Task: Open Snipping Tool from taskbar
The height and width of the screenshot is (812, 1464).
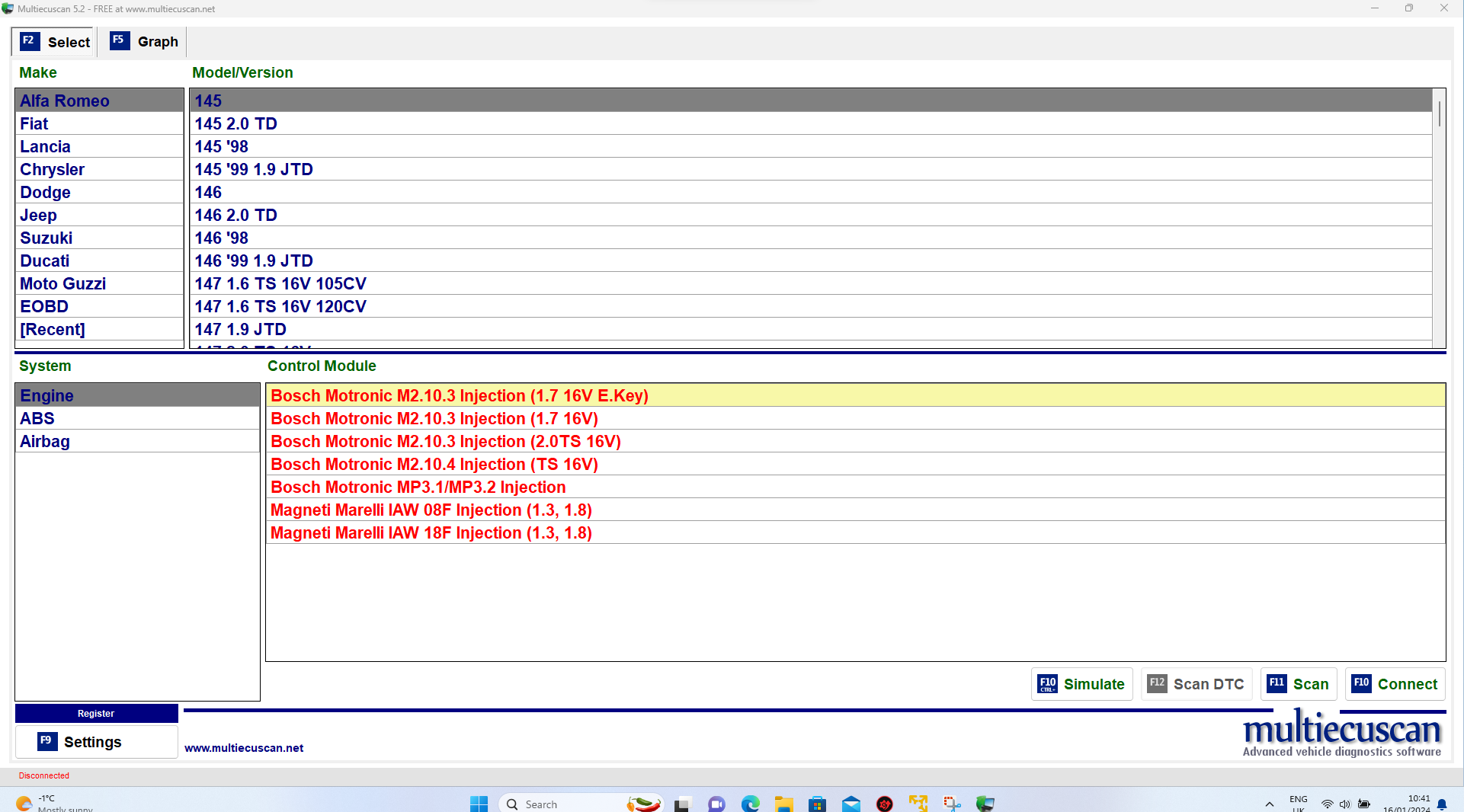Action: 952,804
